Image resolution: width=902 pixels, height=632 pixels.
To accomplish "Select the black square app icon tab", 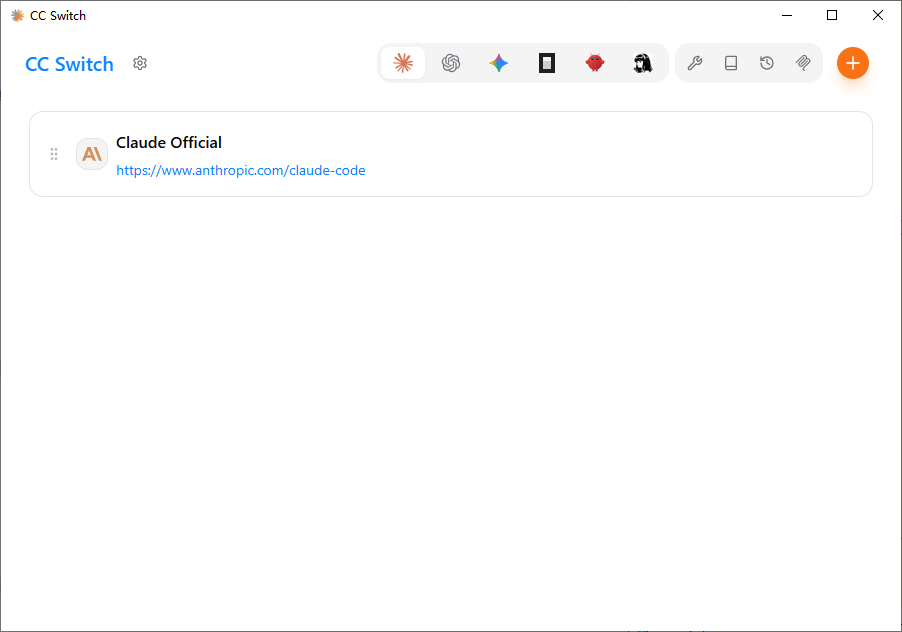I will pos(547,63).
